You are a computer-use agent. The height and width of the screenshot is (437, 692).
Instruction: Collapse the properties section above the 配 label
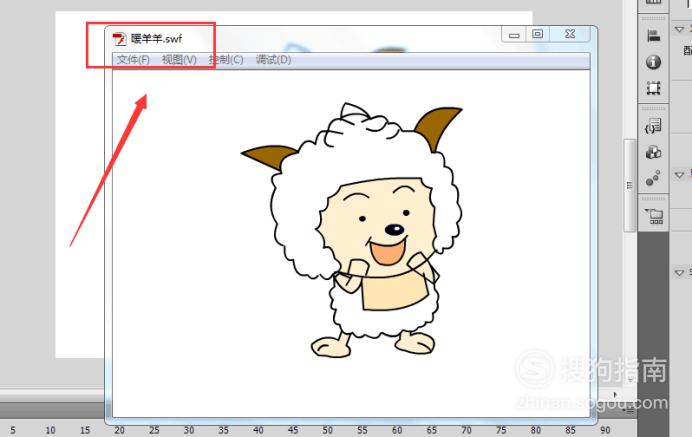pos(679,30)
